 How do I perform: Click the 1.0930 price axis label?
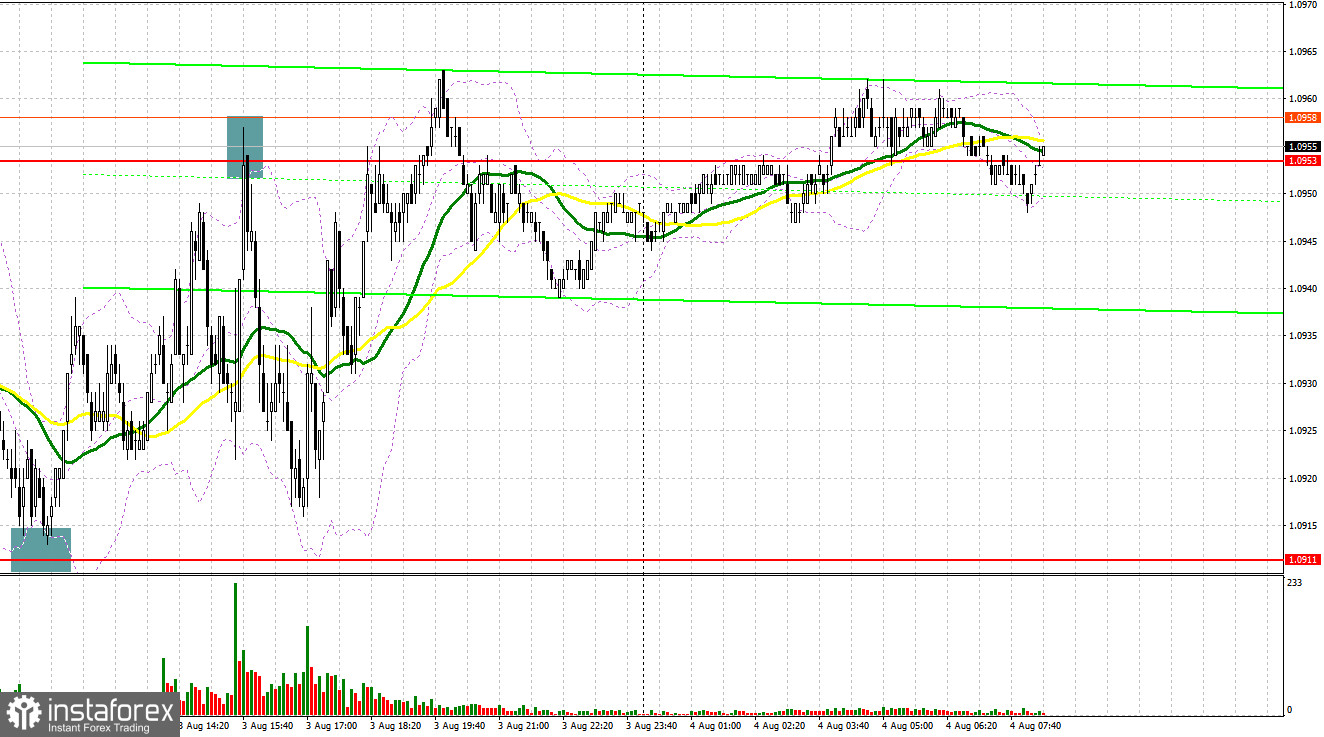click(1303, 384)
